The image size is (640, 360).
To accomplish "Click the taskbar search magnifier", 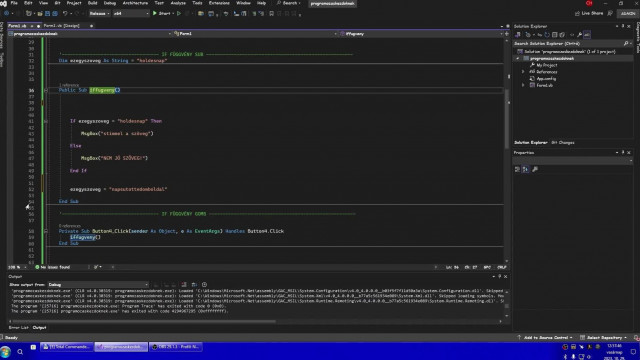I will tap(20, 351).
